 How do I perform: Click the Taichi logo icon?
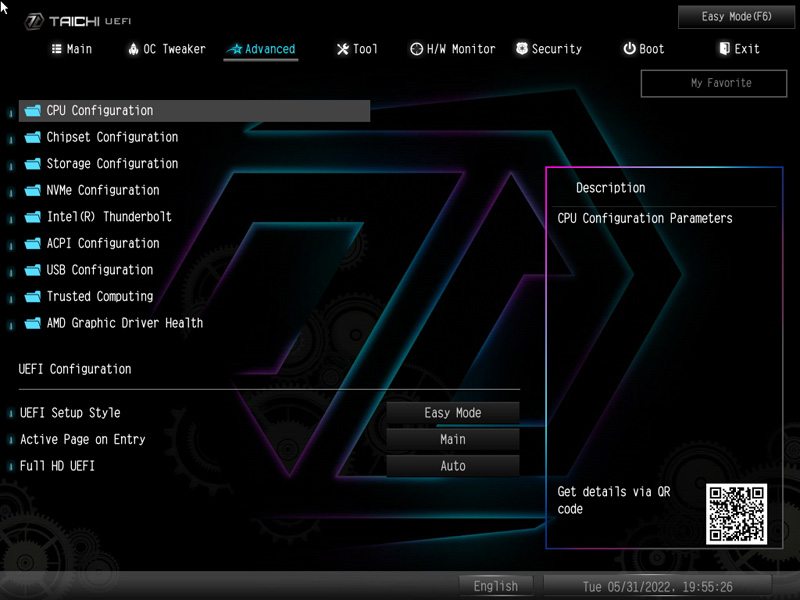pyautogui.click(x=34, y=21)
